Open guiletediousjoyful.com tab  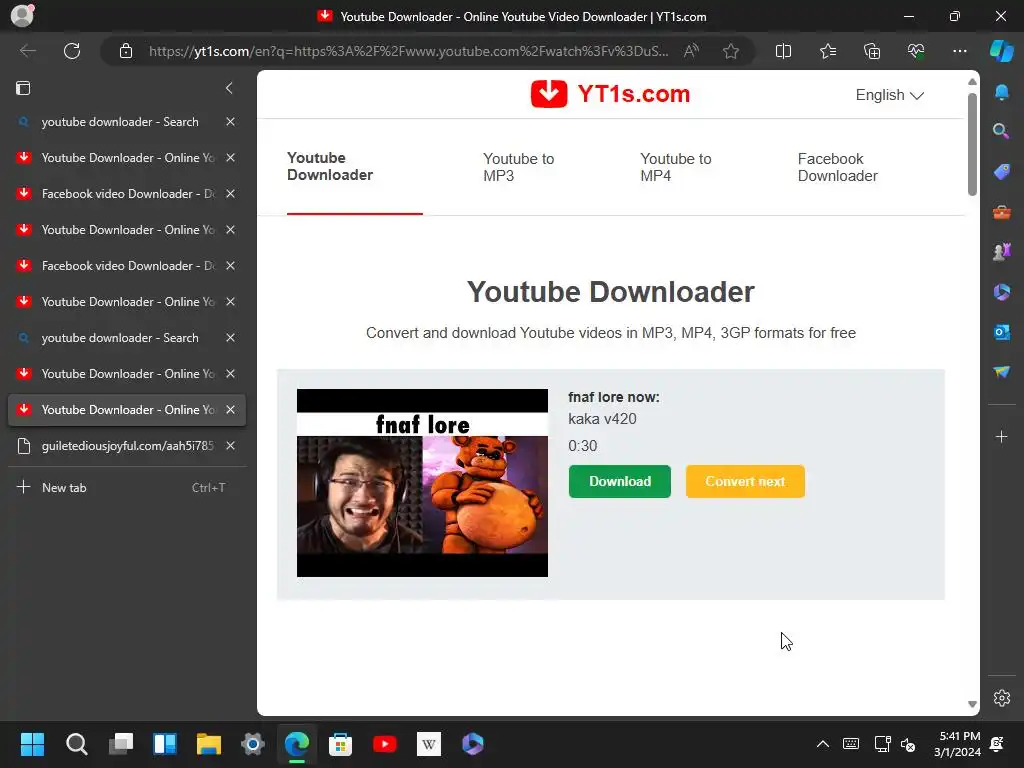(x=127, y=446)
